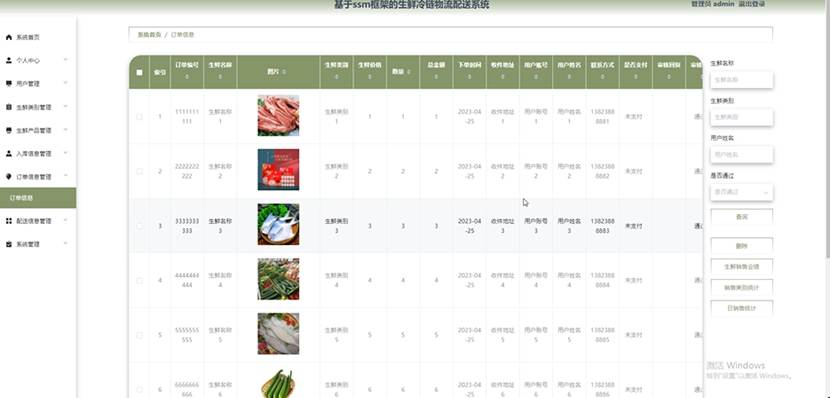
Task: Click the home icon beside 系统首页
Action: (x=8, y=38)
